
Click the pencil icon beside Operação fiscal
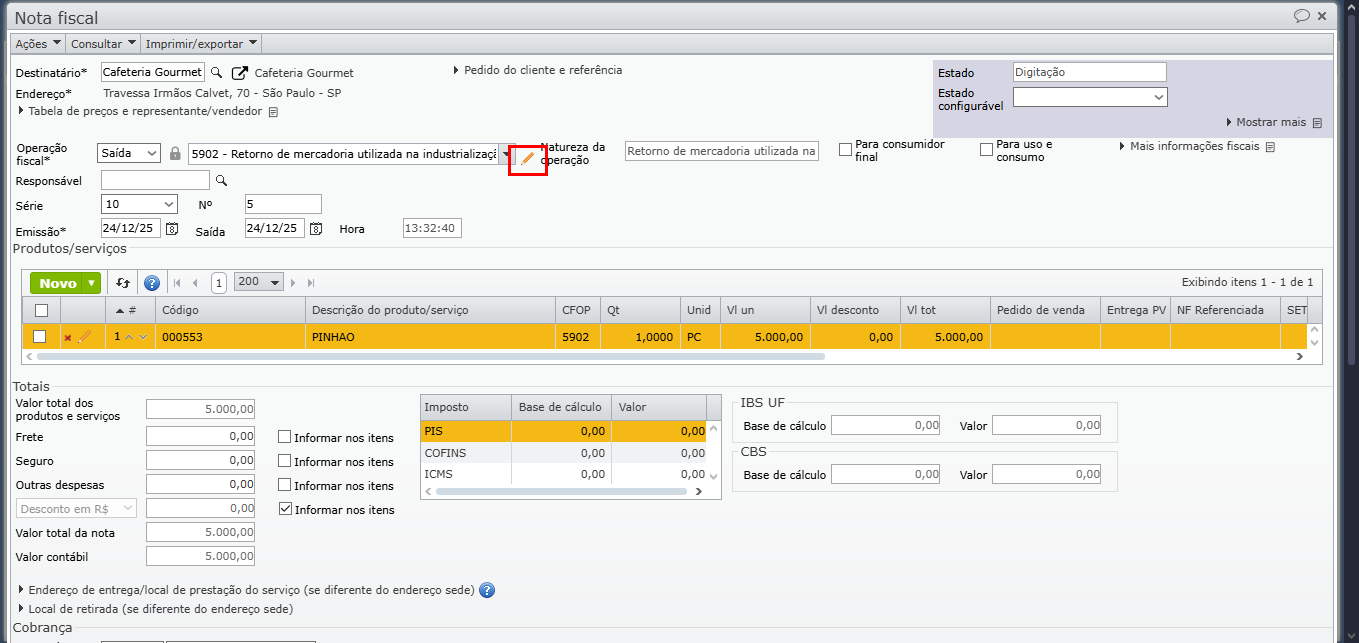pos(527,159)
